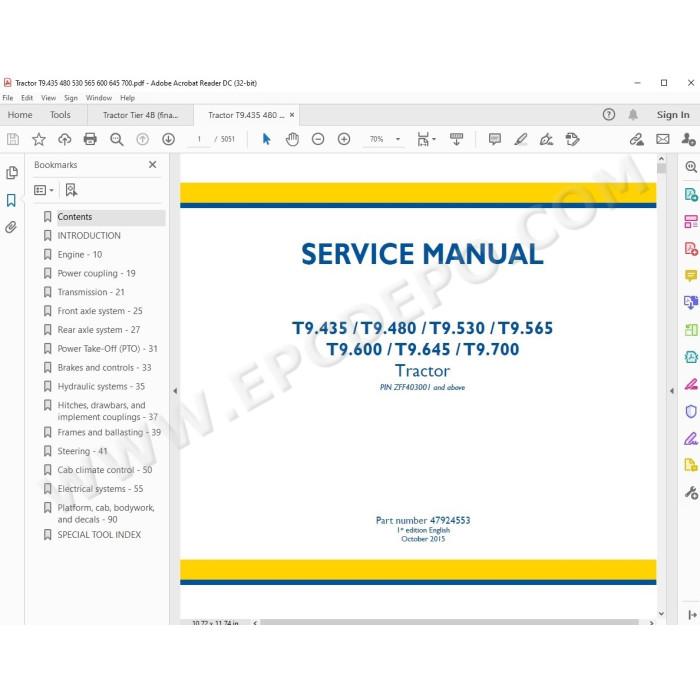Collapse the left navigation pane arrow

click(x=175, y=391)
